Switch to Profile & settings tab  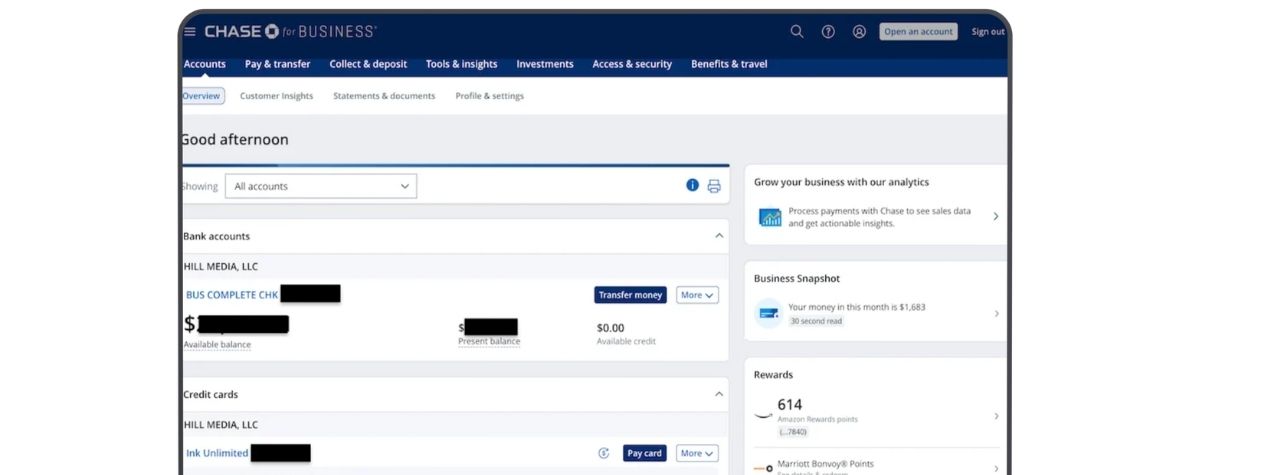click(x=490, y=96)
